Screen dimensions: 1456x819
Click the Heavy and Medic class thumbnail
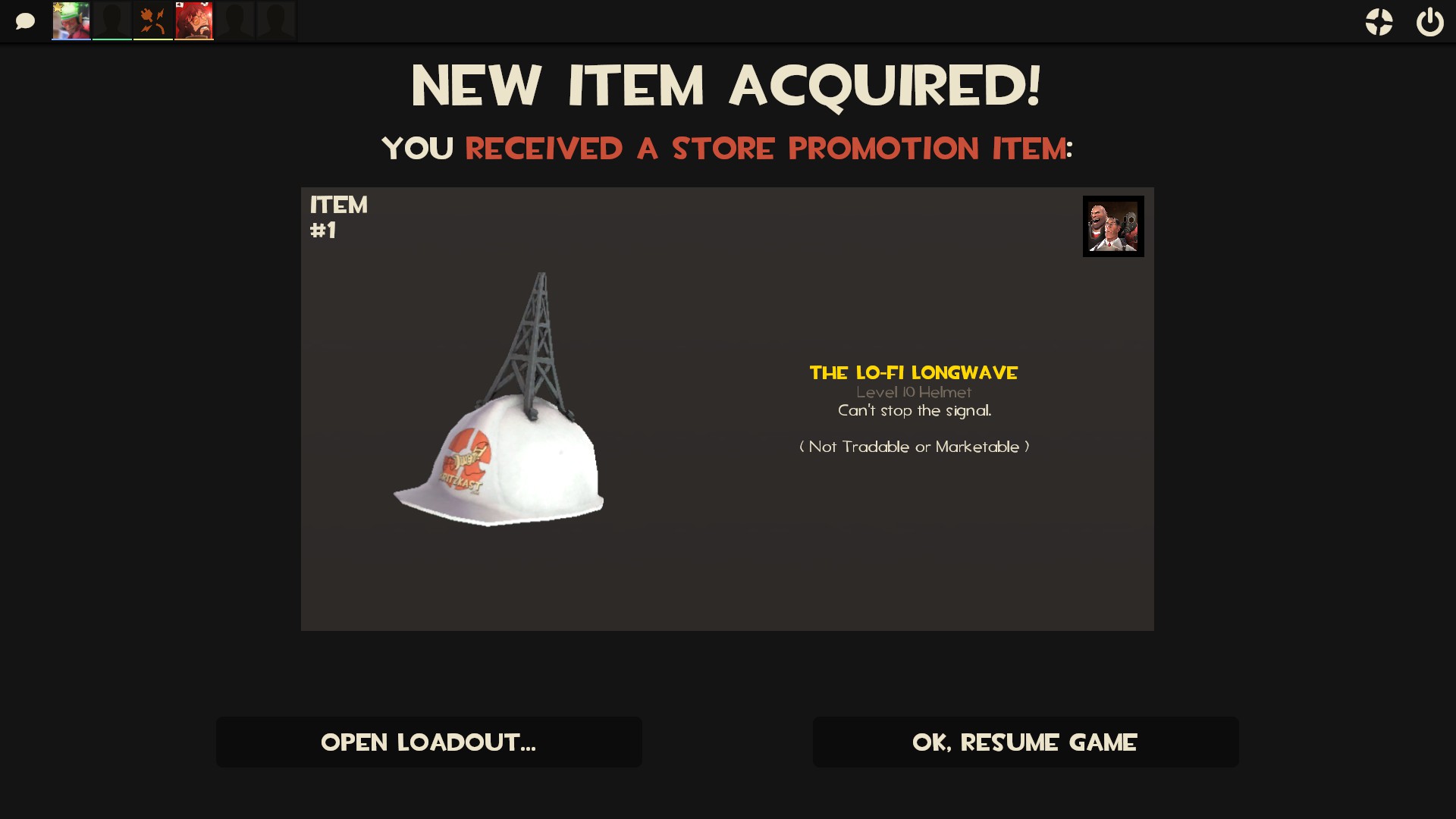(x=1113, y=226)
